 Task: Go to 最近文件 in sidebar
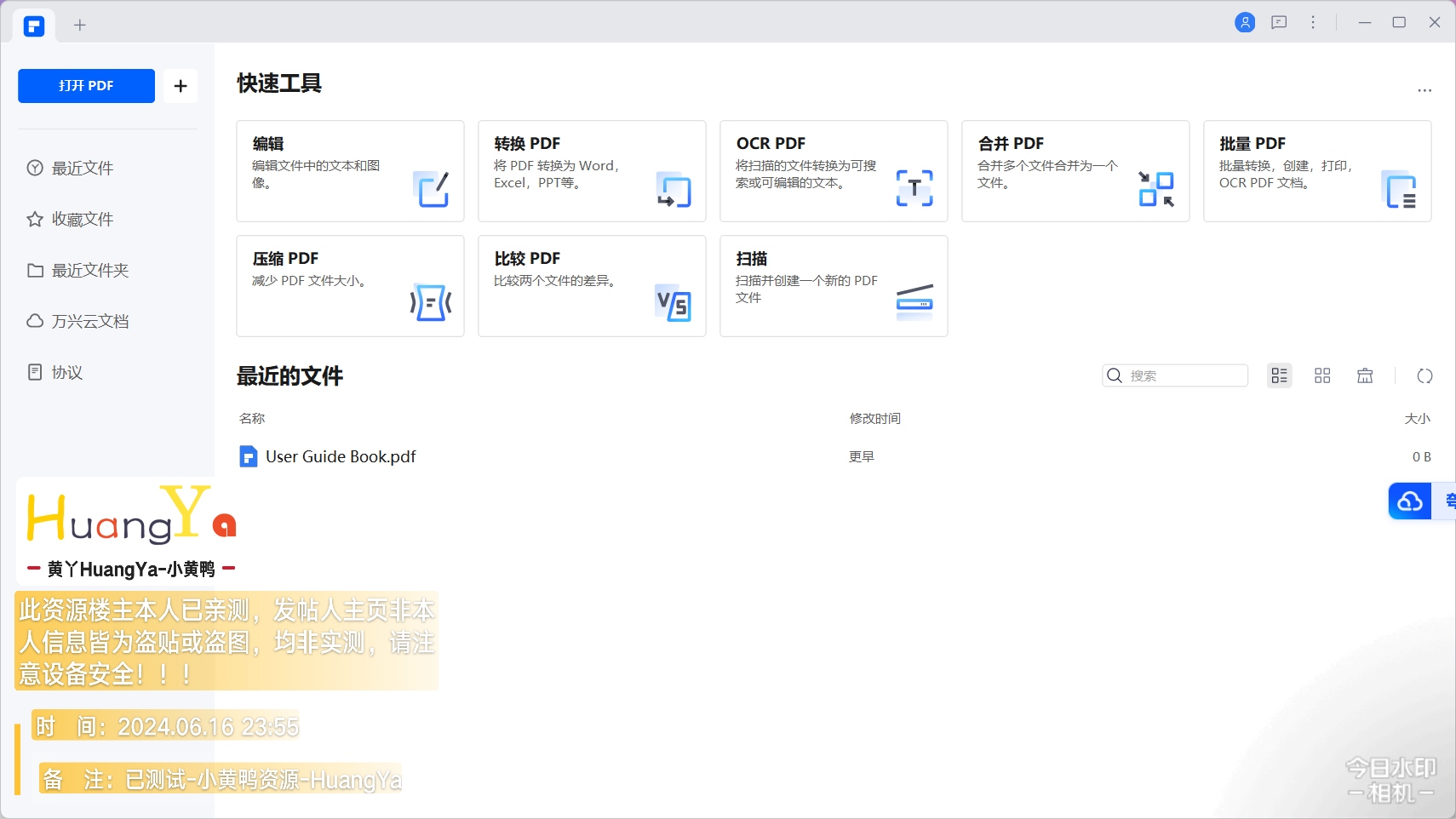[x=83, y=168]
